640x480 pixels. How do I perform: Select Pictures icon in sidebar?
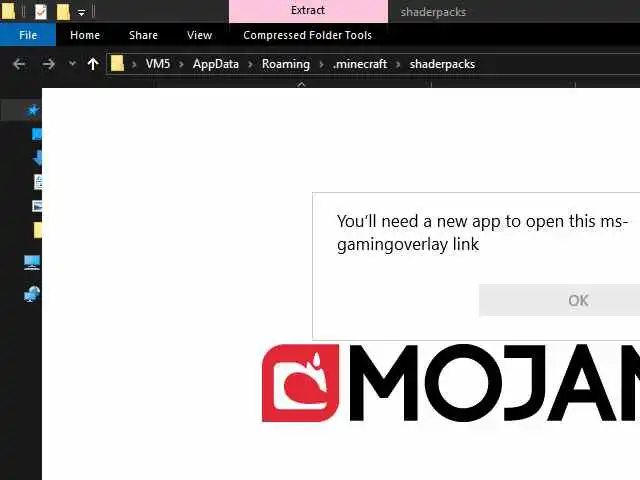click(x=37, y=206)
